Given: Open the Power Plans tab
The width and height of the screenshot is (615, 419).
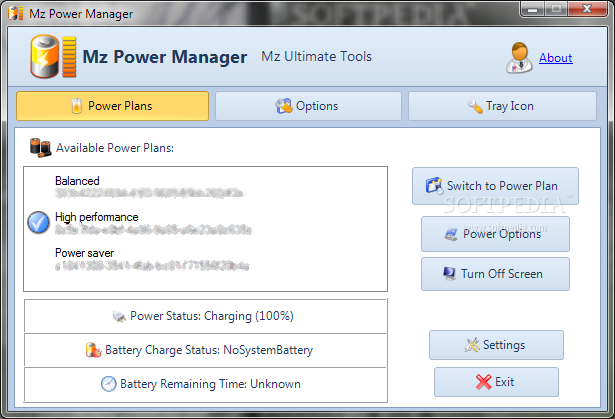Looking at the screenshot, I should [x=112, y=106].
